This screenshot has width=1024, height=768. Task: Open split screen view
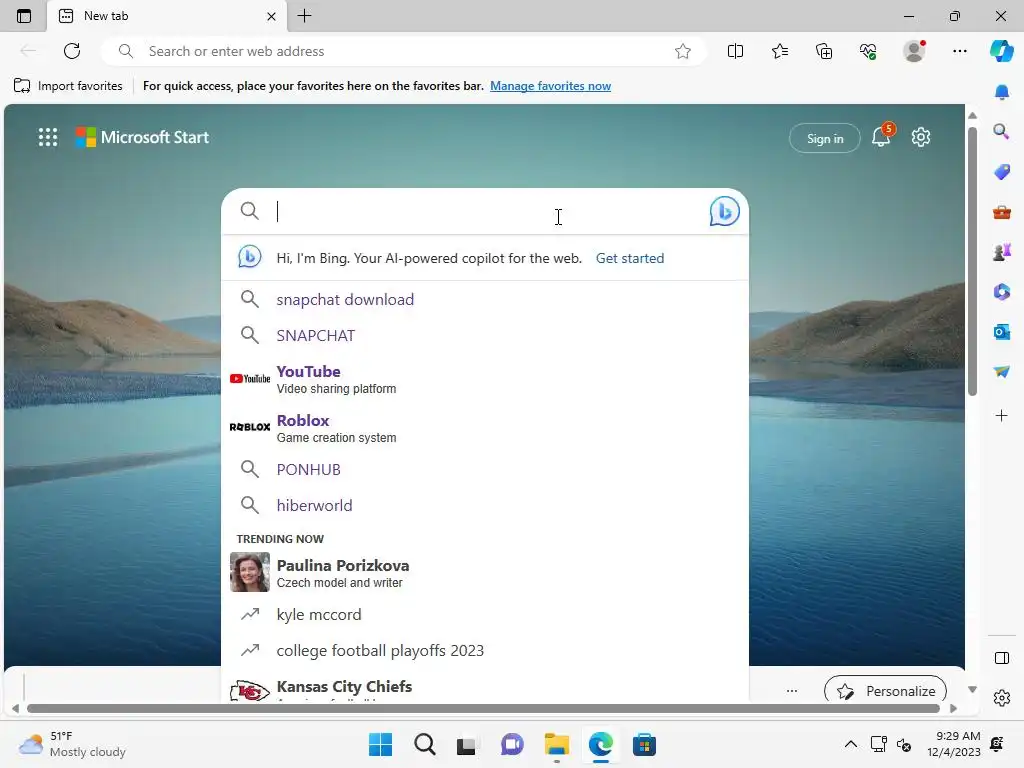(735, 51)
